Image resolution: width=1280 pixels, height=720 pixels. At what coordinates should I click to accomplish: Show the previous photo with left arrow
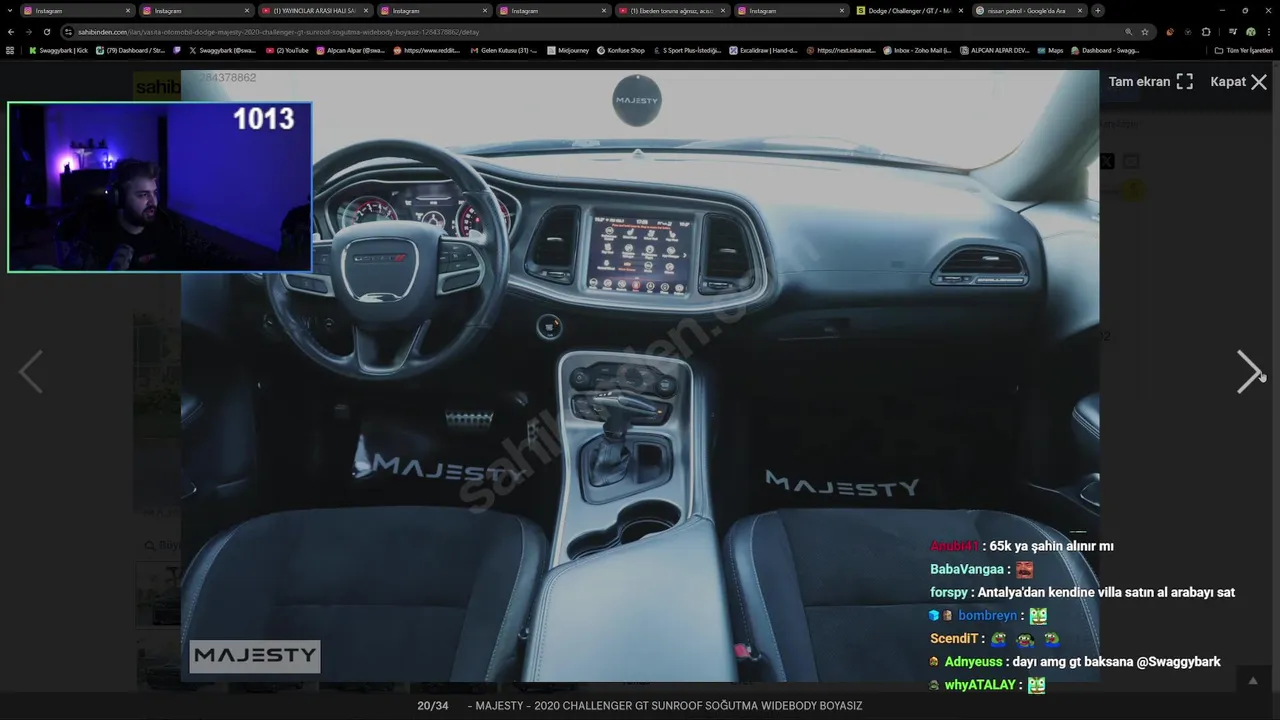pyautogui.click(x=31, y=372)
